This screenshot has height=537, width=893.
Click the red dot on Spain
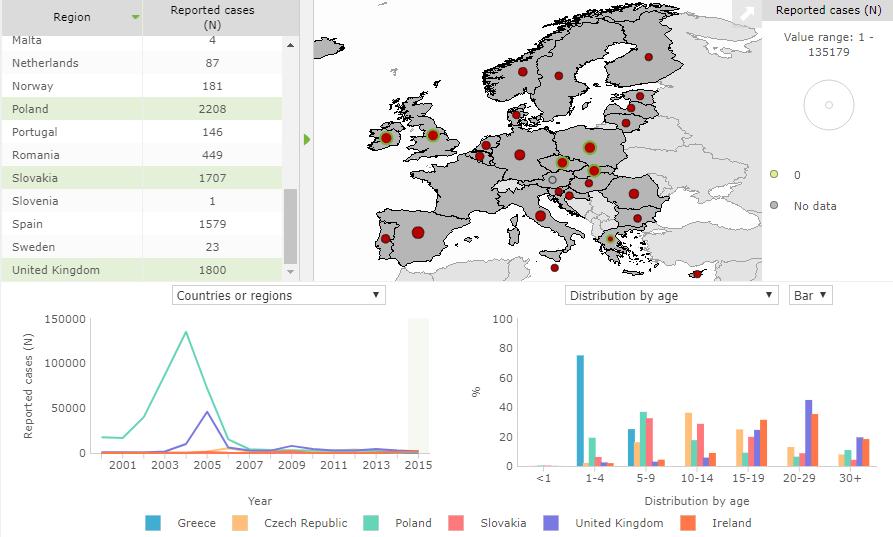point(418,232)
